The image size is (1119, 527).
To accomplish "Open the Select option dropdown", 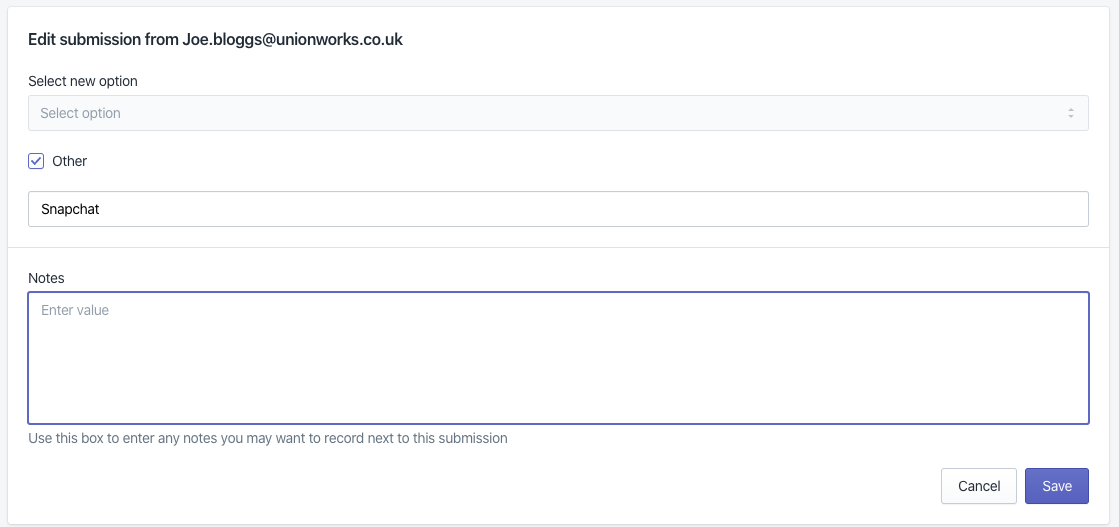I will pos(557,113).
